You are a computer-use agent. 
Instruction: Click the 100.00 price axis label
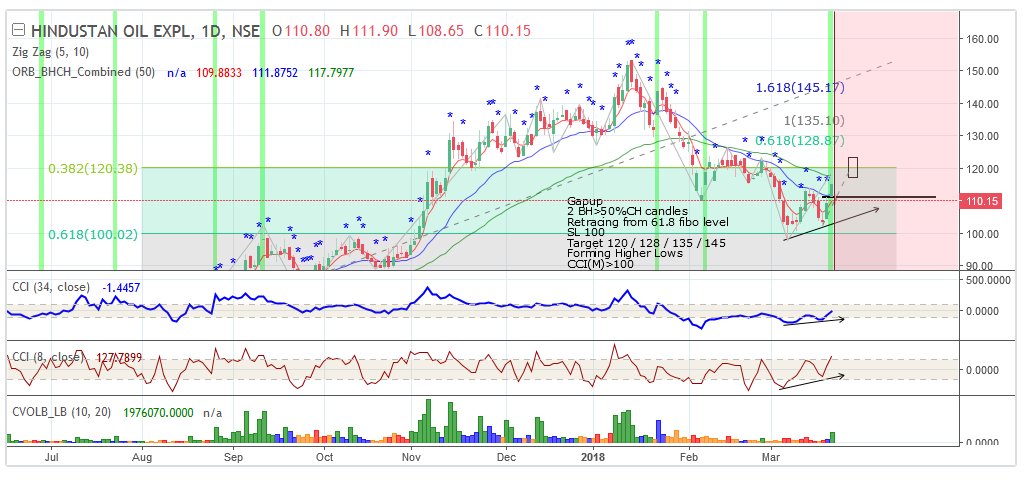(983, 234)
